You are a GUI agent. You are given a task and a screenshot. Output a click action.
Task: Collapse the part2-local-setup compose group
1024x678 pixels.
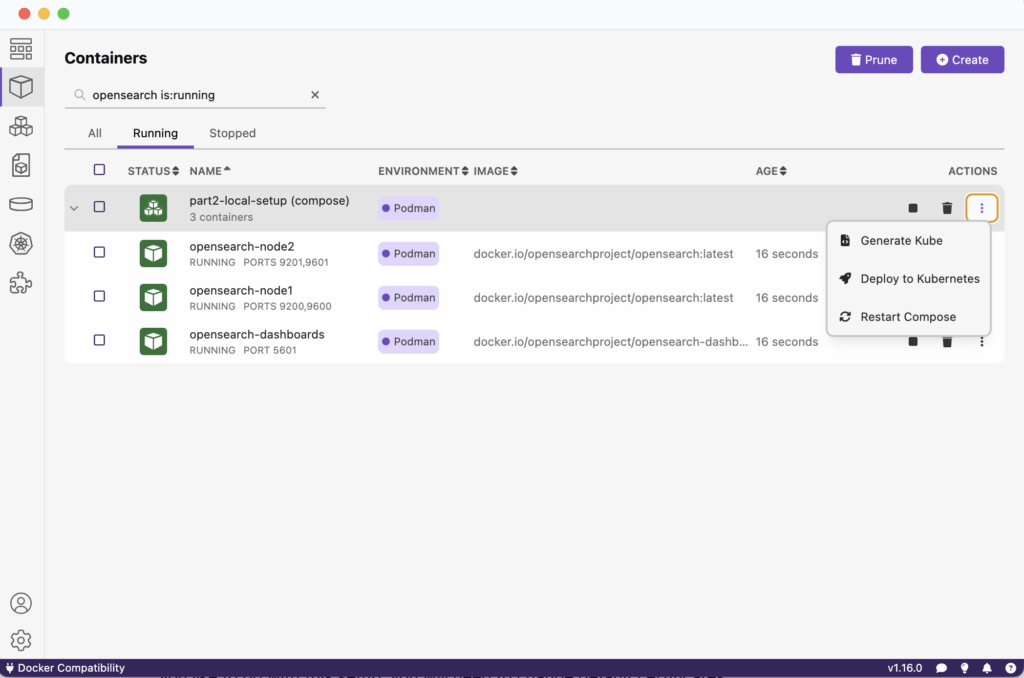(x=74, y=208)
